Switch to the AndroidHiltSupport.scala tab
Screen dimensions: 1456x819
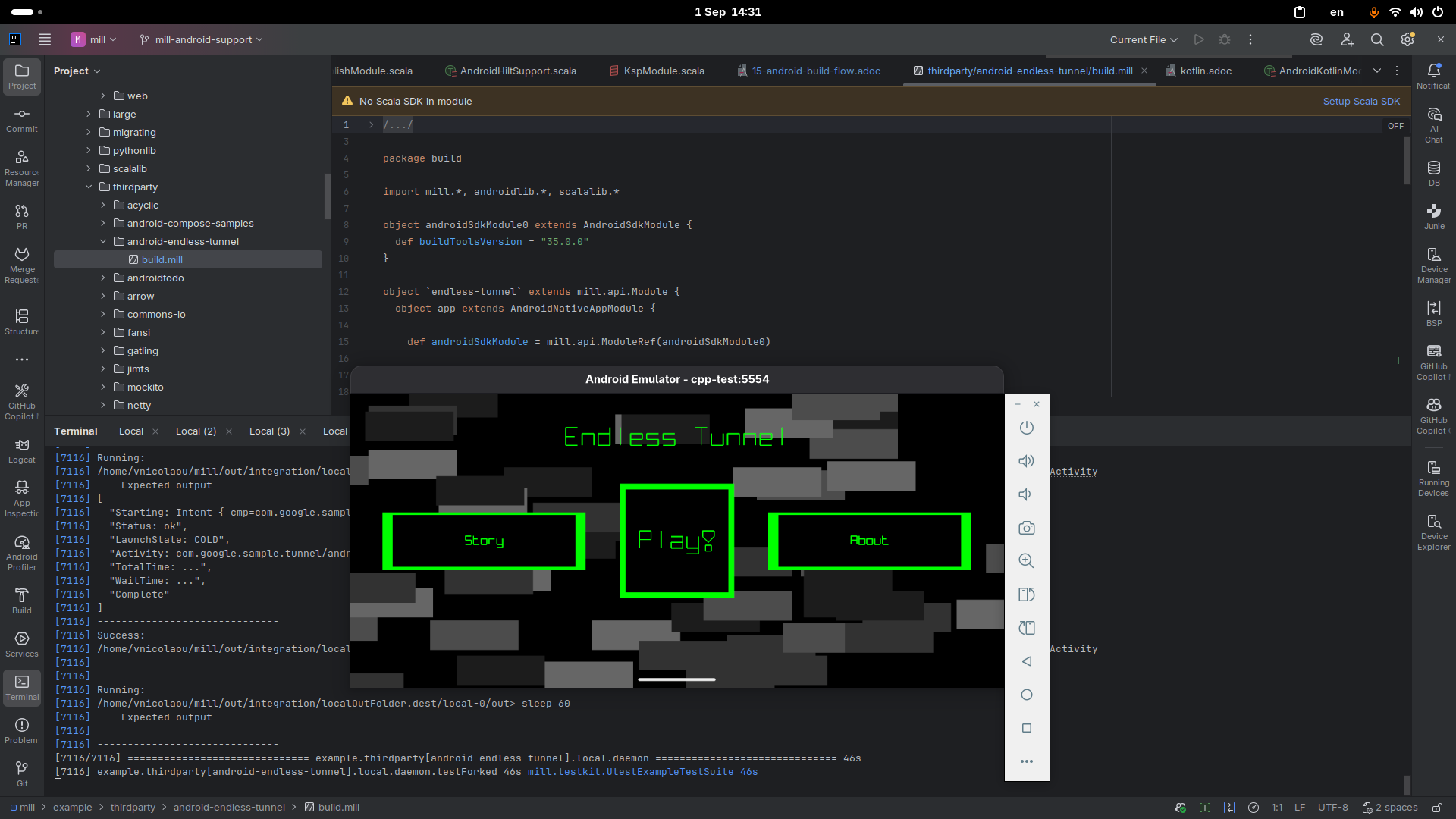tap(510, 71)
